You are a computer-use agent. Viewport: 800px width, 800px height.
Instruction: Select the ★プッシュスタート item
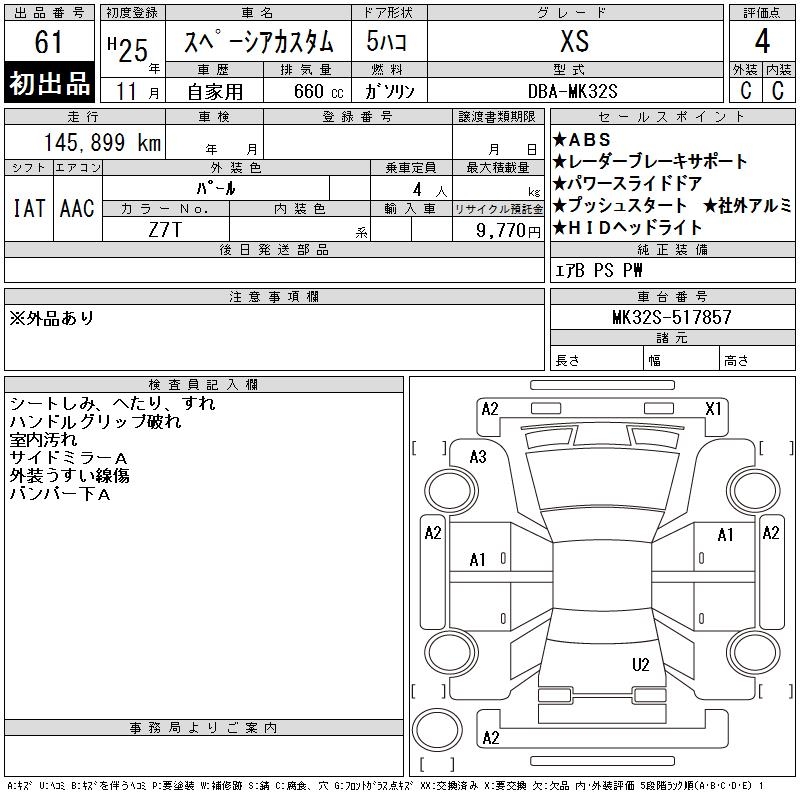pyautogui.click(x=620, y=206)
